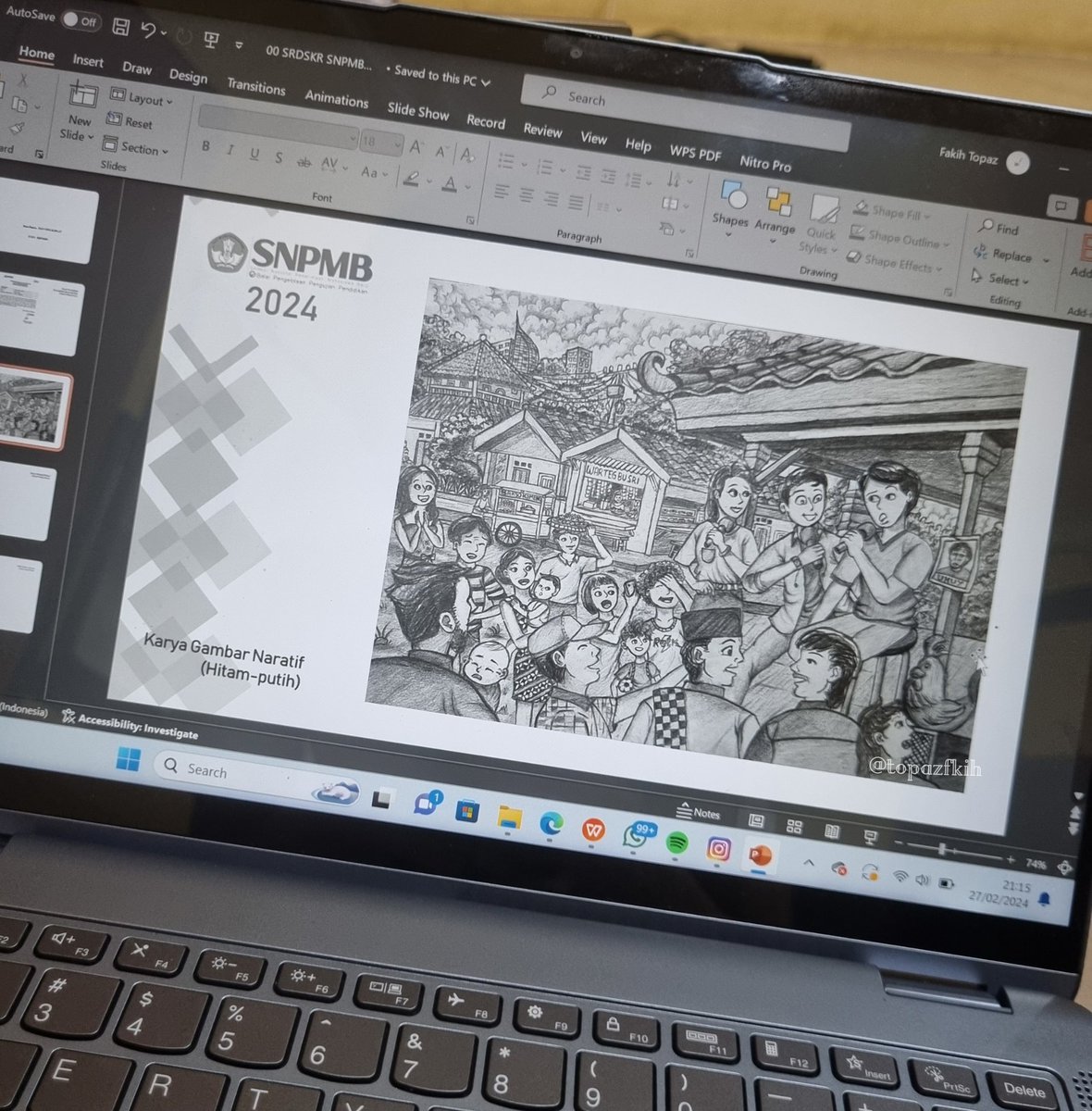Open the font name combo box

(x=279, y=128)
